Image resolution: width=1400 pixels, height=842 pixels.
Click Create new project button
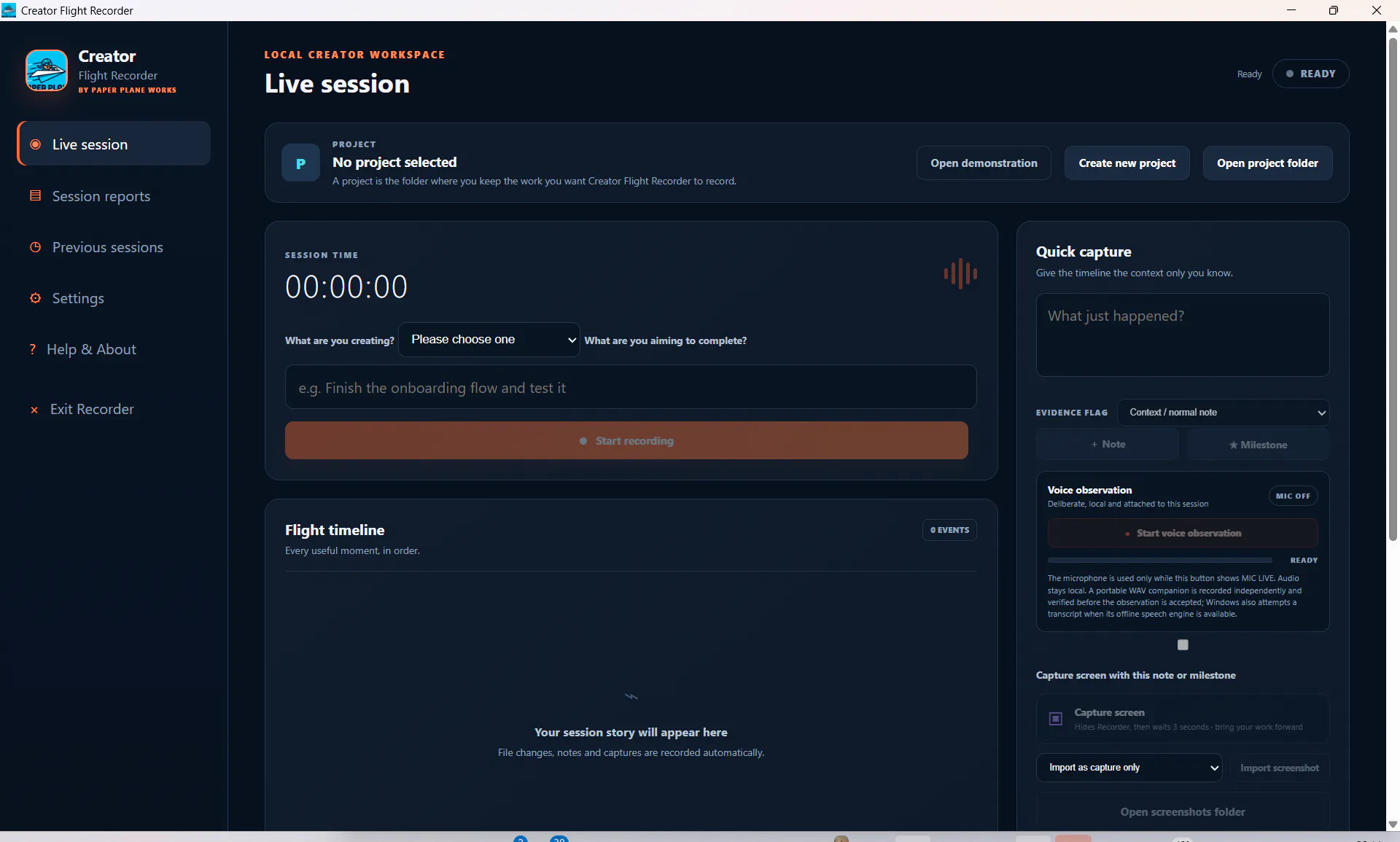click(1127, 163)
